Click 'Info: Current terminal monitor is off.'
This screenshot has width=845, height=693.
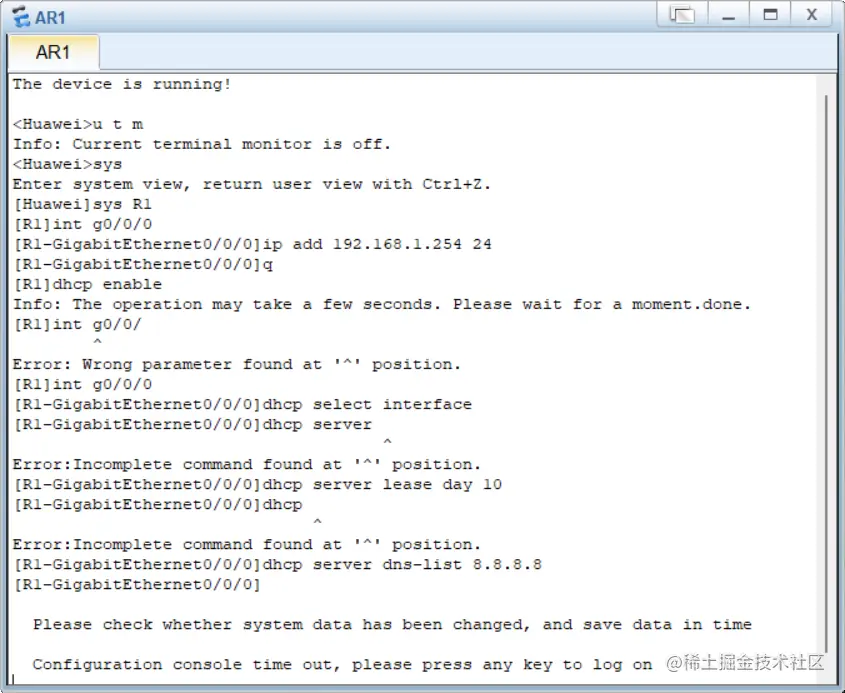202,144
